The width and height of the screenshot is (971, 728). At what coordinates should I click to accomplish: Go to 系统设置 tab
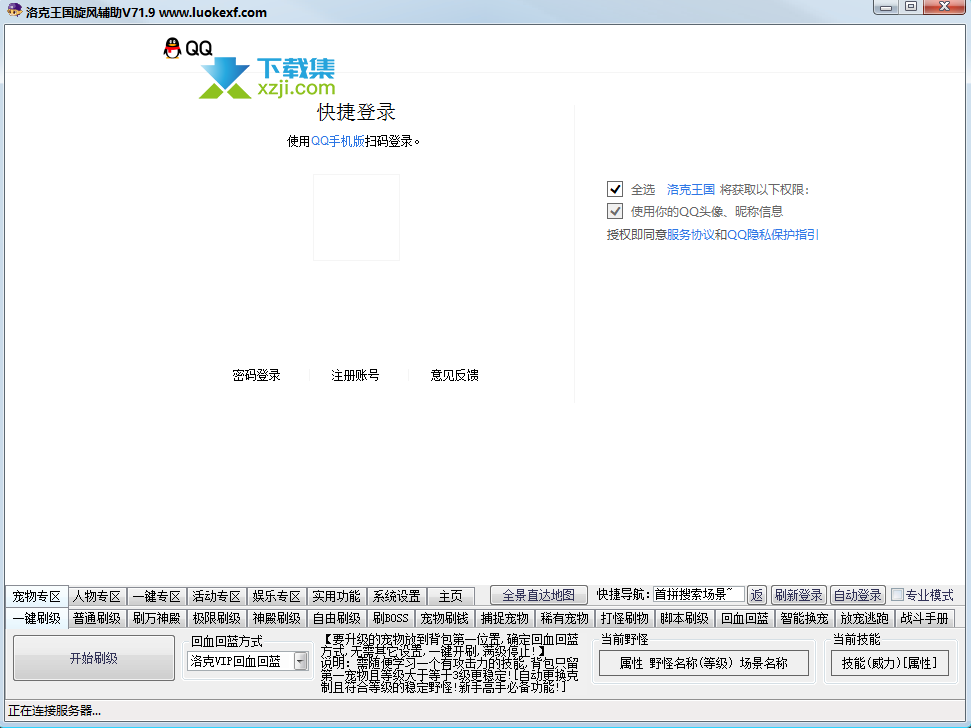[x=396, y=596]
